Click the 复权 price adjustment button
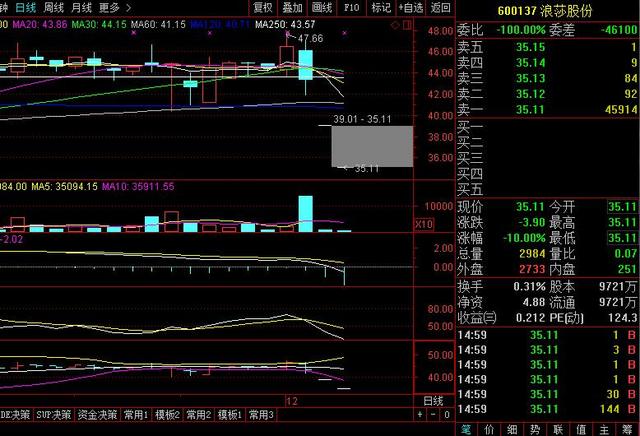This screenshot has width=640, height=436. pos(263,8)
